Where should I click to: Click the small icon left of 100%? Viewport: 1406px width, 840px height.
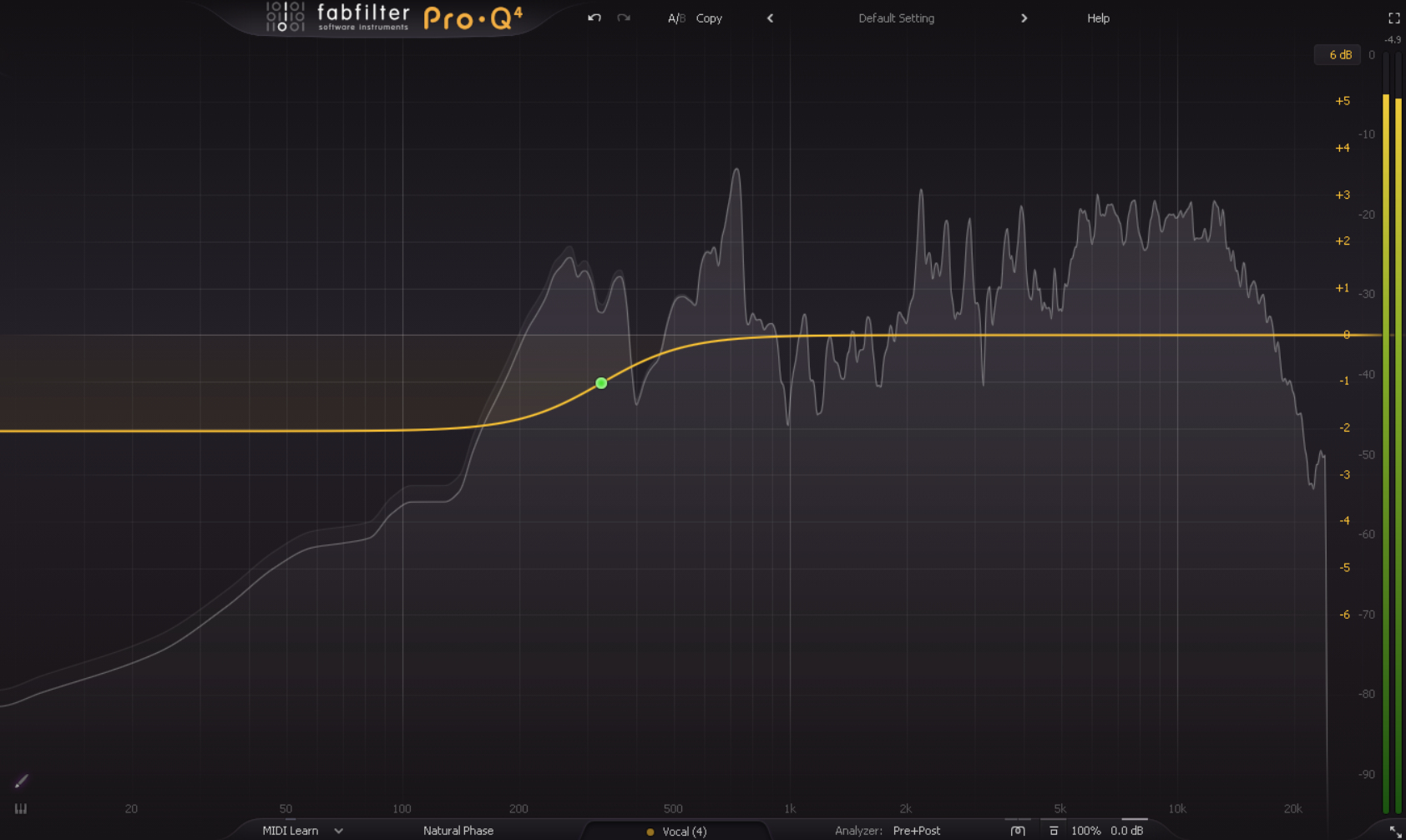[x=1054, y=831]
